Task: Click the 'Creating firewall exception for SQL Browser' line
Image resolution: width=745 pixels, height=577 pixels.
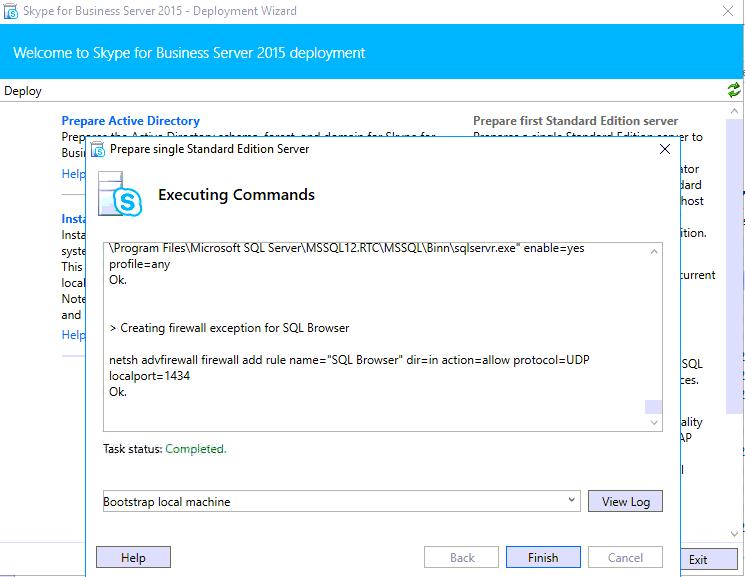Action: coord(229,328)
